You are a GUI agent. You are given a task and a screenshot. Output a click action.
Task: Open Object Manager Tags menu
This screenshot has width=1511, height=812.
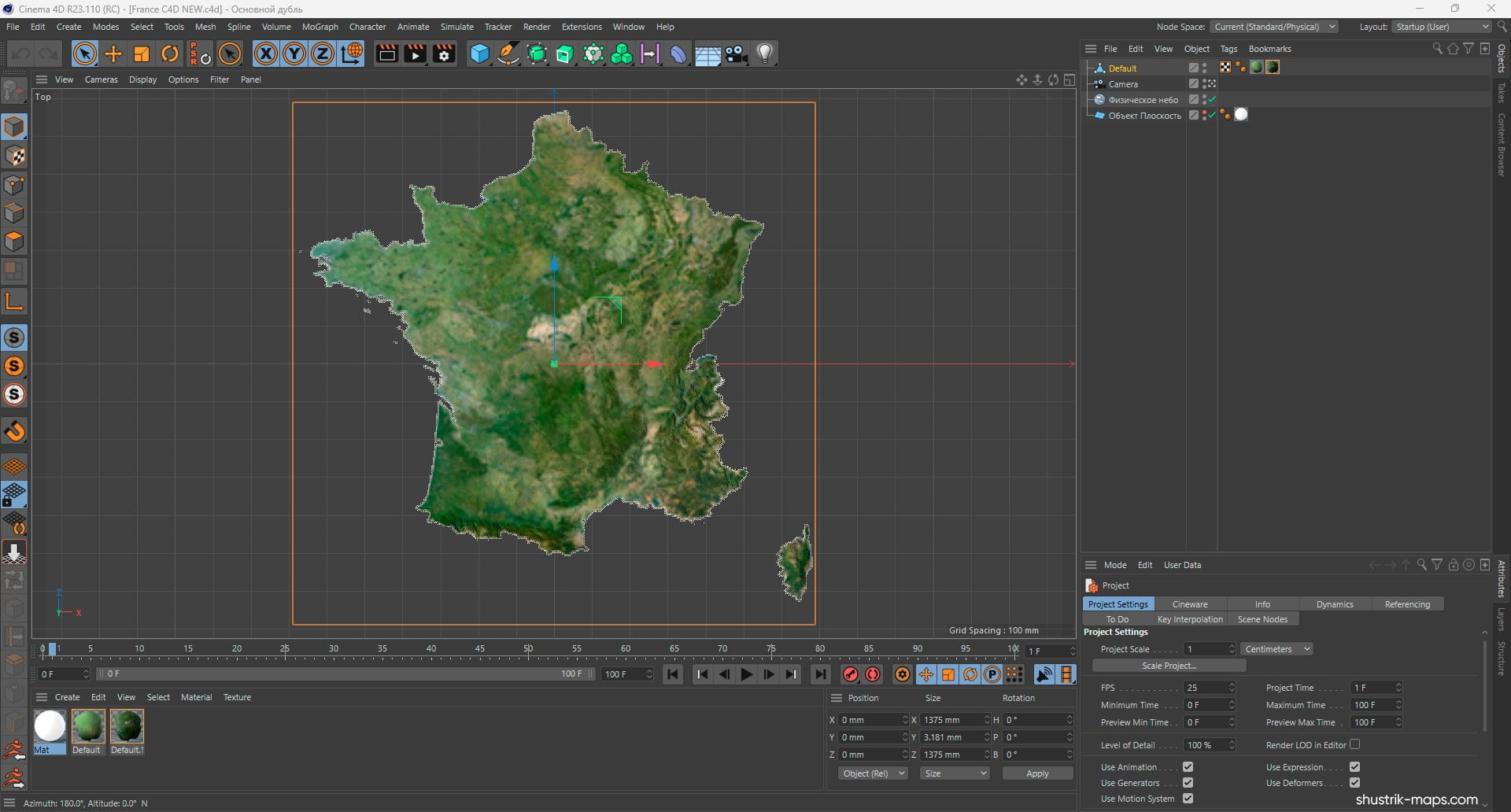tap(1228, 49)
